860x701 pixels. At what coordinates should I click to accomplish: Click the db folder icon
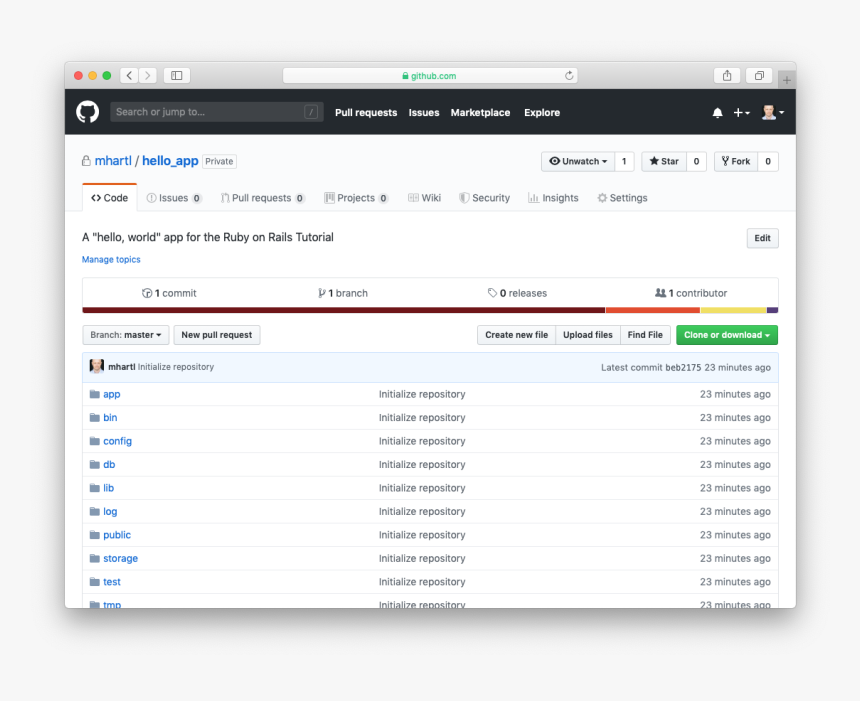[95, 464]
